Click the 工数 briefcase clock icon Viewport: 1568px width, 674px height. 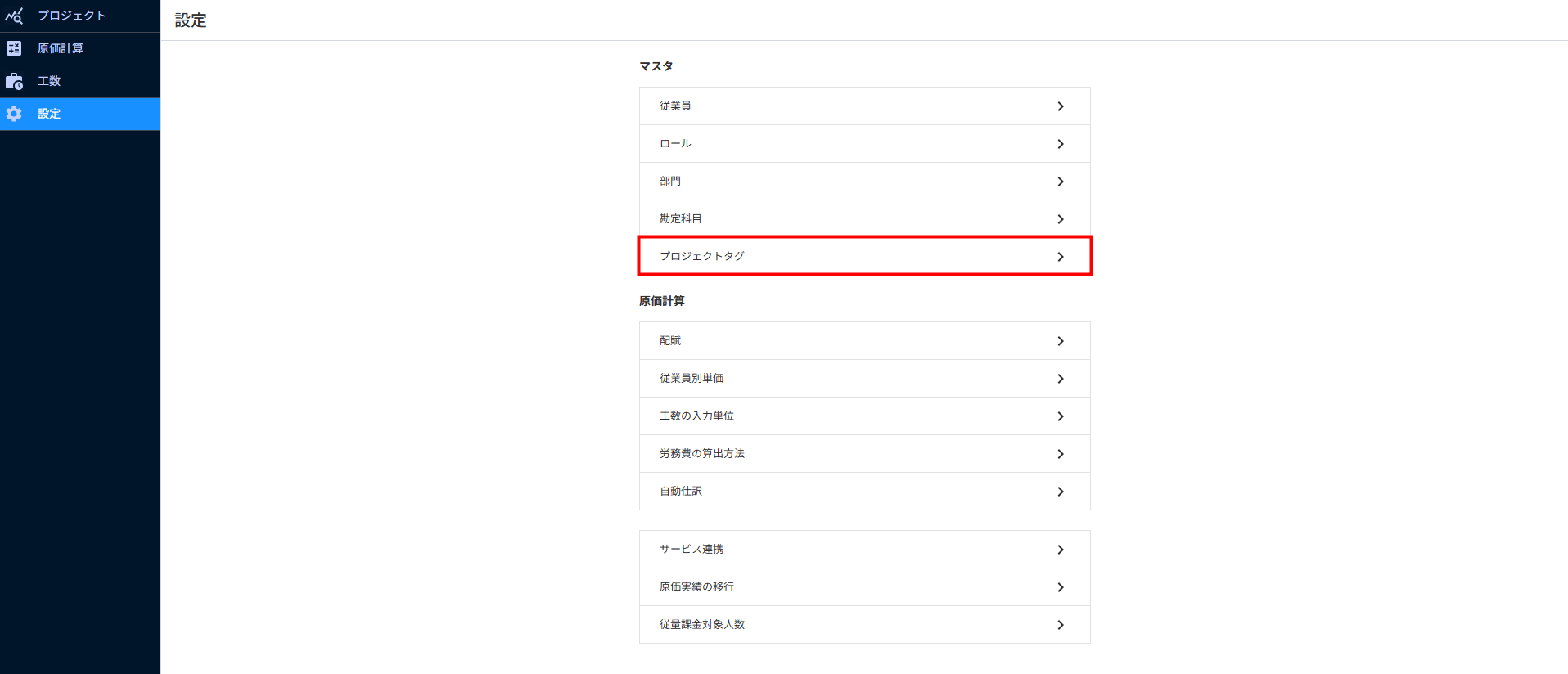tap(14, 81)
